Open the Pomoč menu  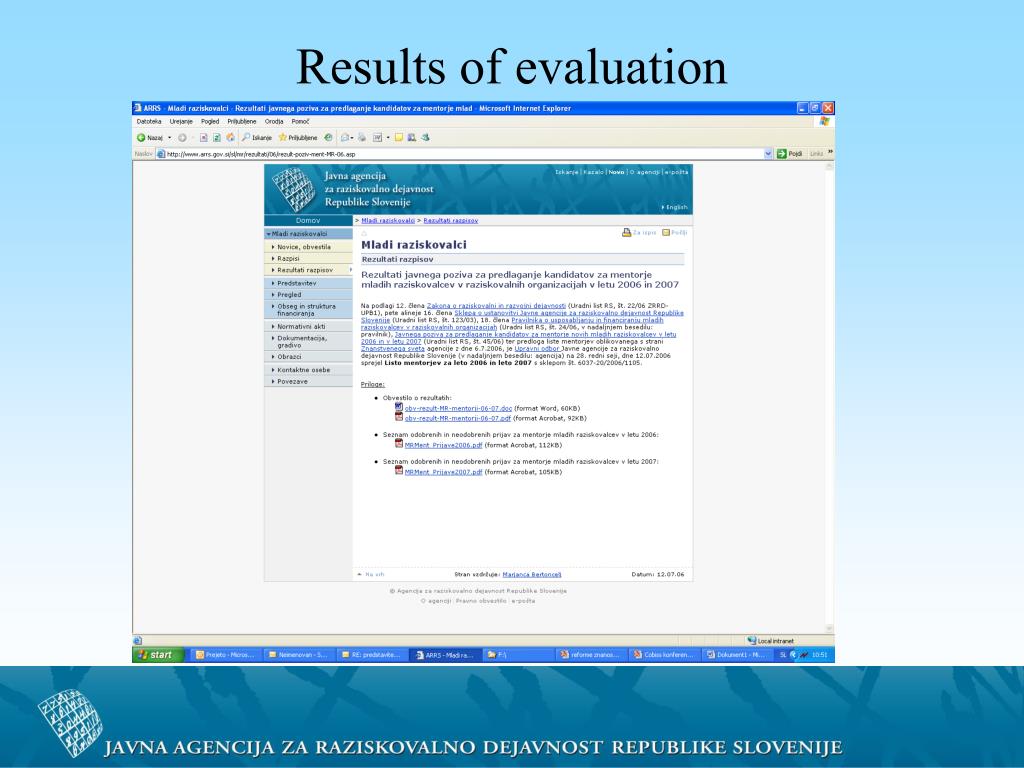(x=300, y=121)
